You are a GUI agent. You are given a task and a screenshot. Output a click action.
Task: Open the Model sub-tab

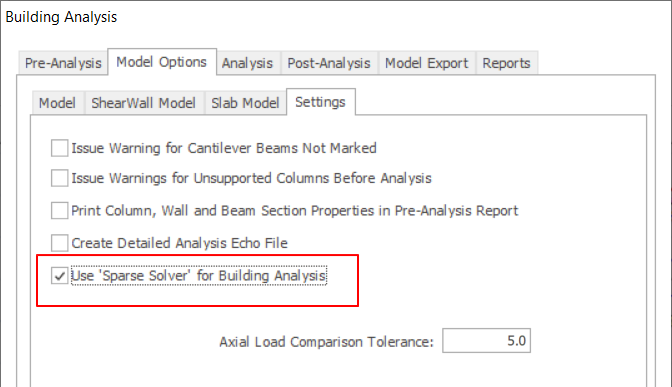57,103
